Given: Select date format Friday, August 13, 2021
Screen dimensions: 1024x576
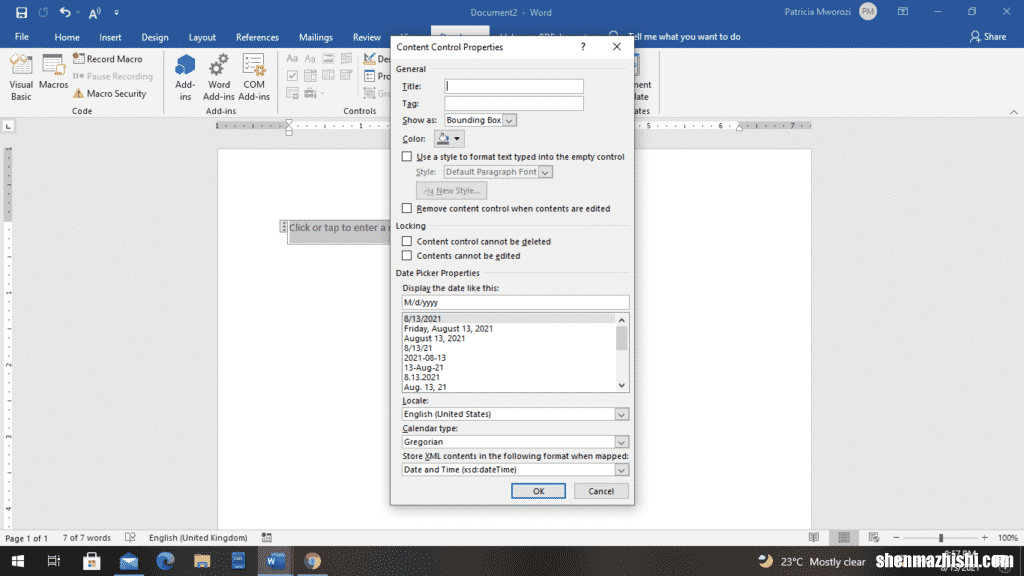Looking at the screenshot, I should point(448,328).
